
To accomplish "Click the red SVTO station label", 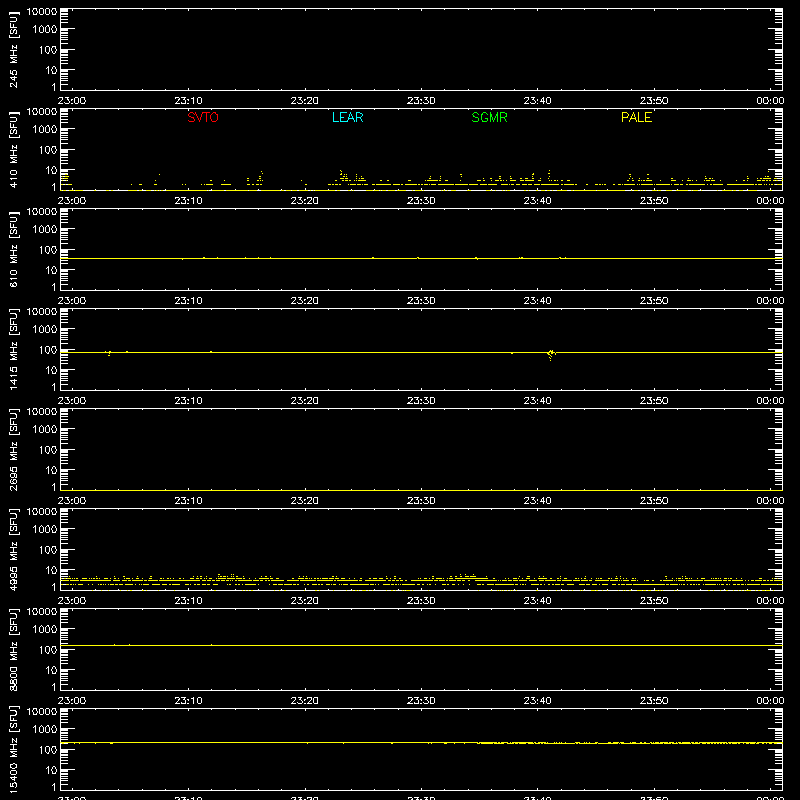I will pos(203,117).
